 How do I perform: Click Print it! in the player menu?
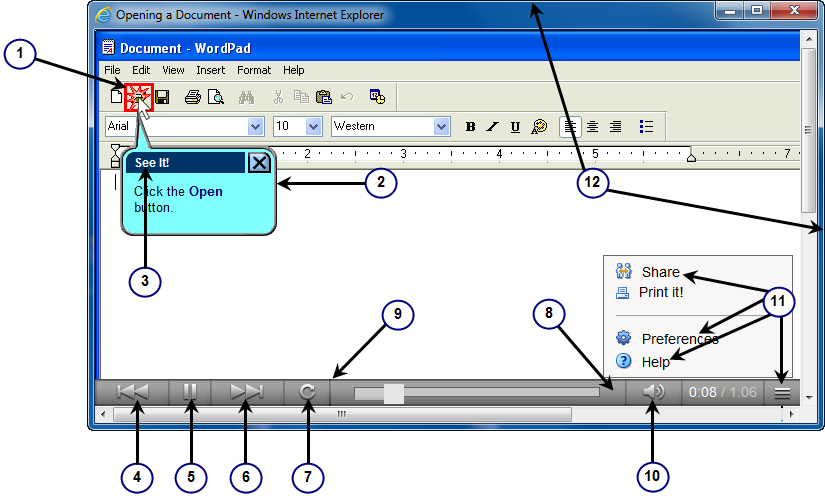coord(661,292)
